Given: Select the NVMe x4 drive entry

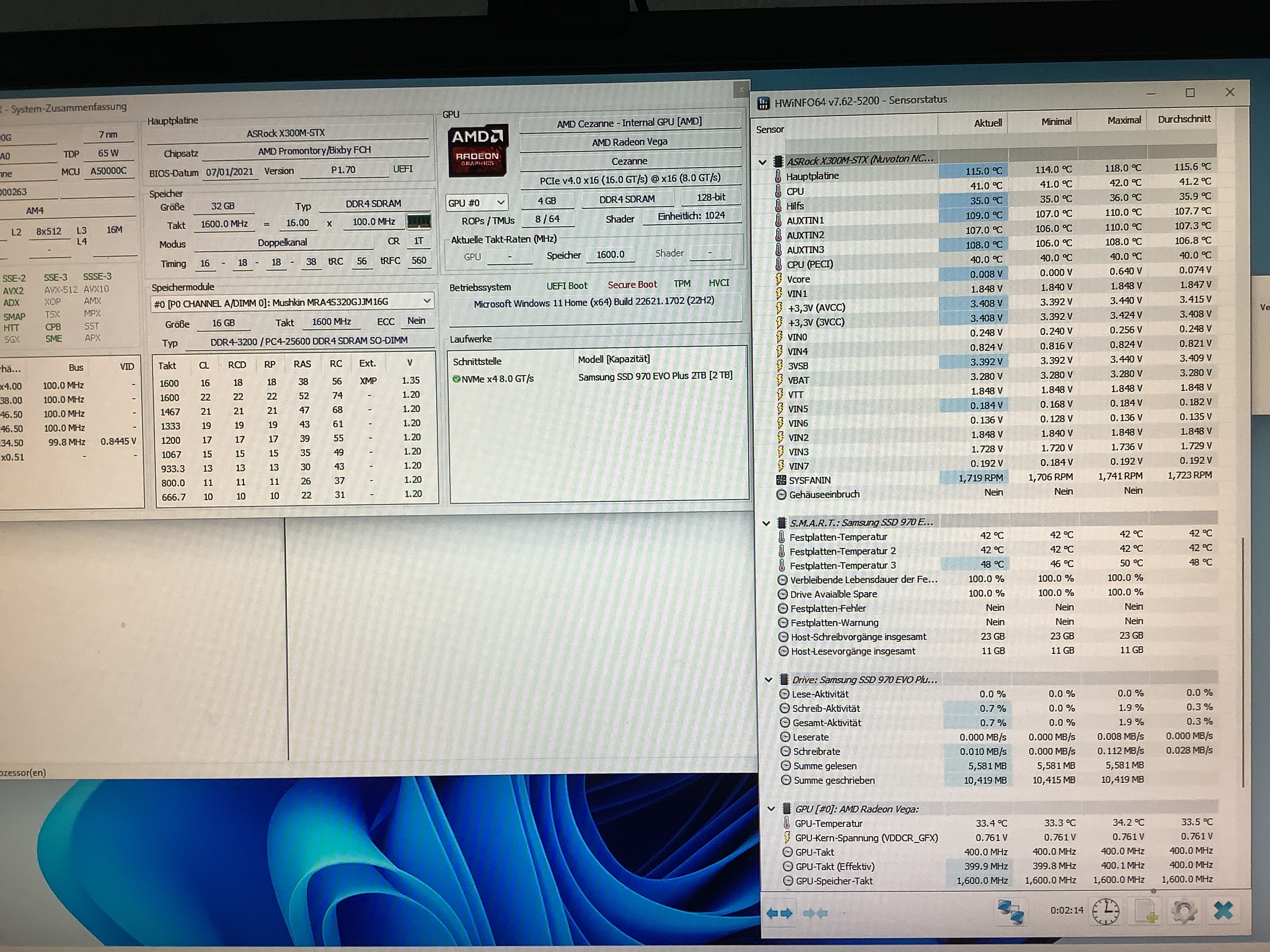Looking at the screenshot, I should (x=497, y=379).
